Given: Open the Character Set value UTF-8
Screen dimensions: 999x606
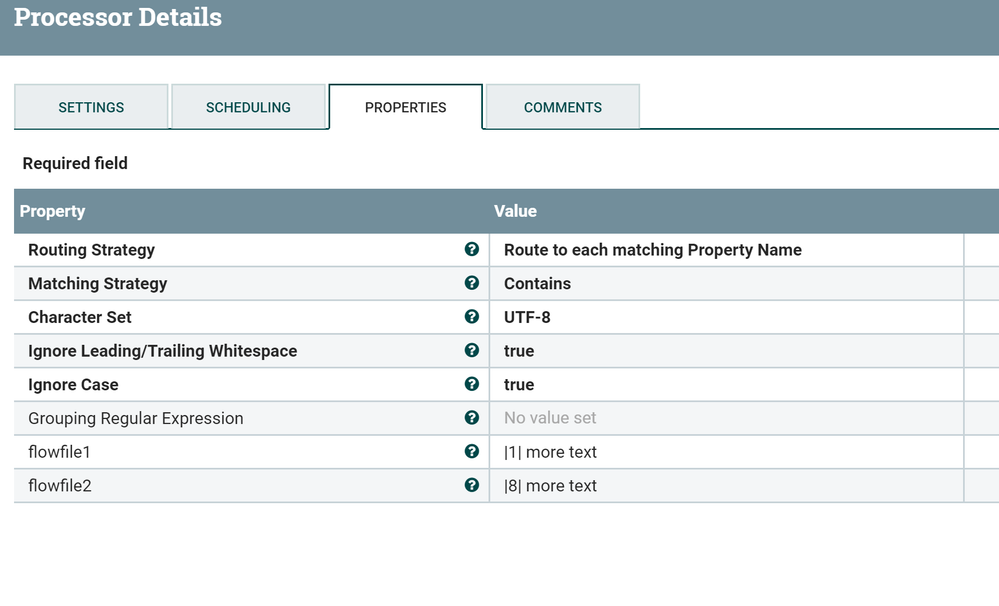Looking at the screenshot, I should (x=527, y=317).
